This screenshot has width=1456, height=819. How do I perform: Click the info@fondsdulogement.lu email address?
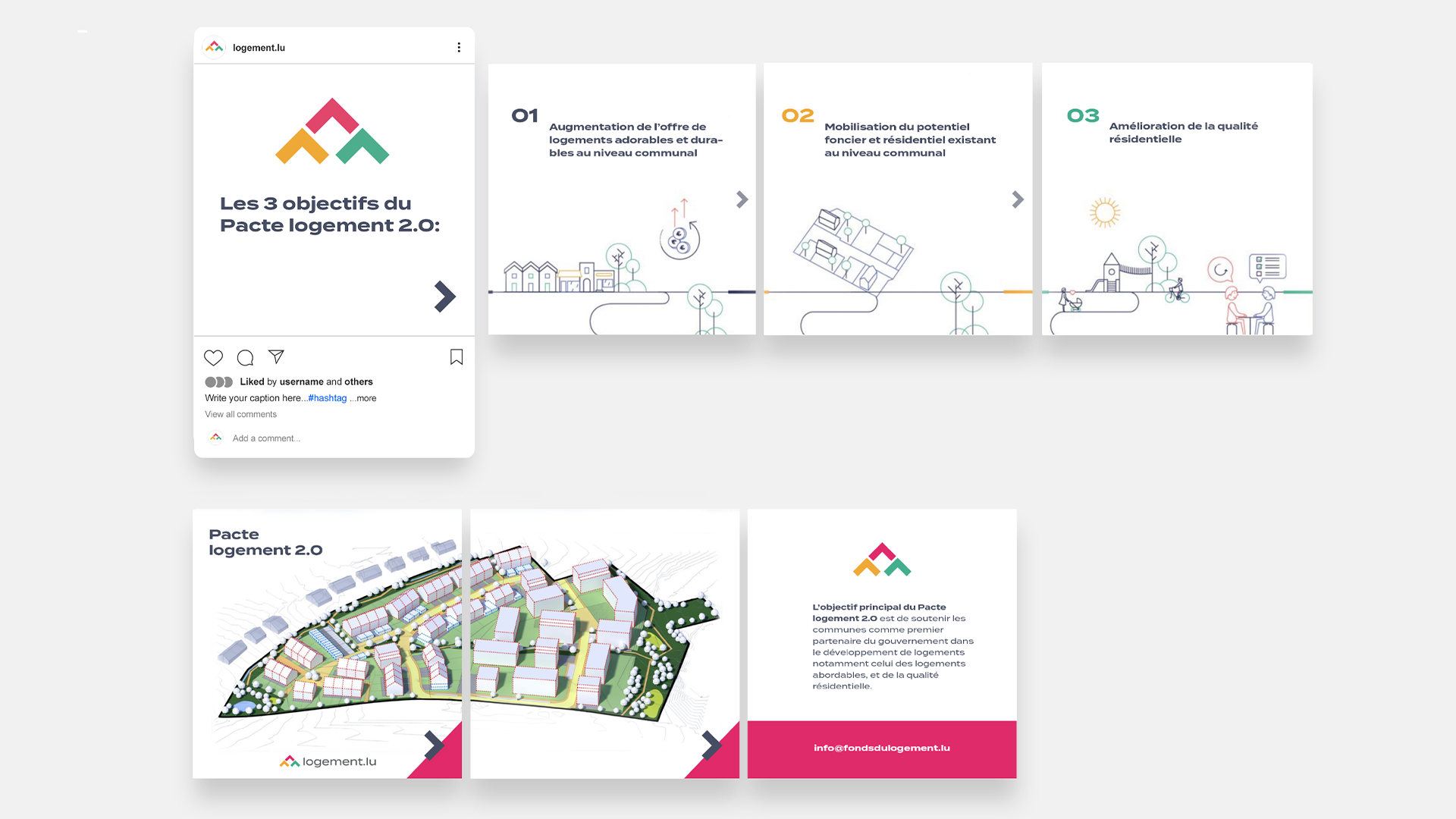tap(882, 748)
